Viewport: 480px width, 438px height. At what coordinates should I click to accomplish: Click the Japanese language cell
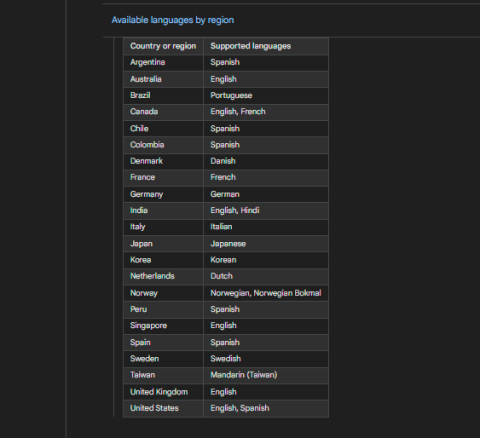click(266, 244)
